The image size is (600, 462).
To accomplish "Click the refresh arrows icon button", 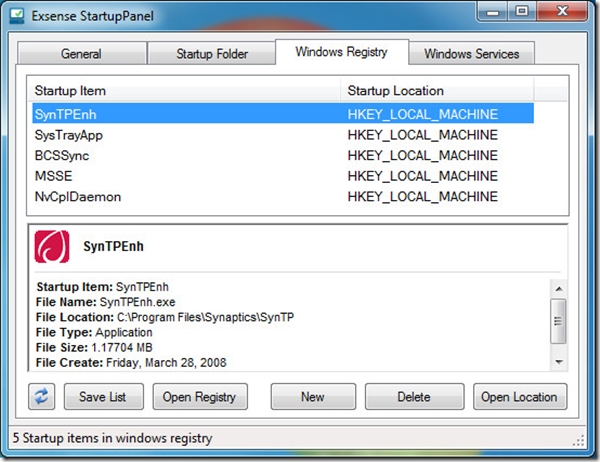I will (41, 397).
